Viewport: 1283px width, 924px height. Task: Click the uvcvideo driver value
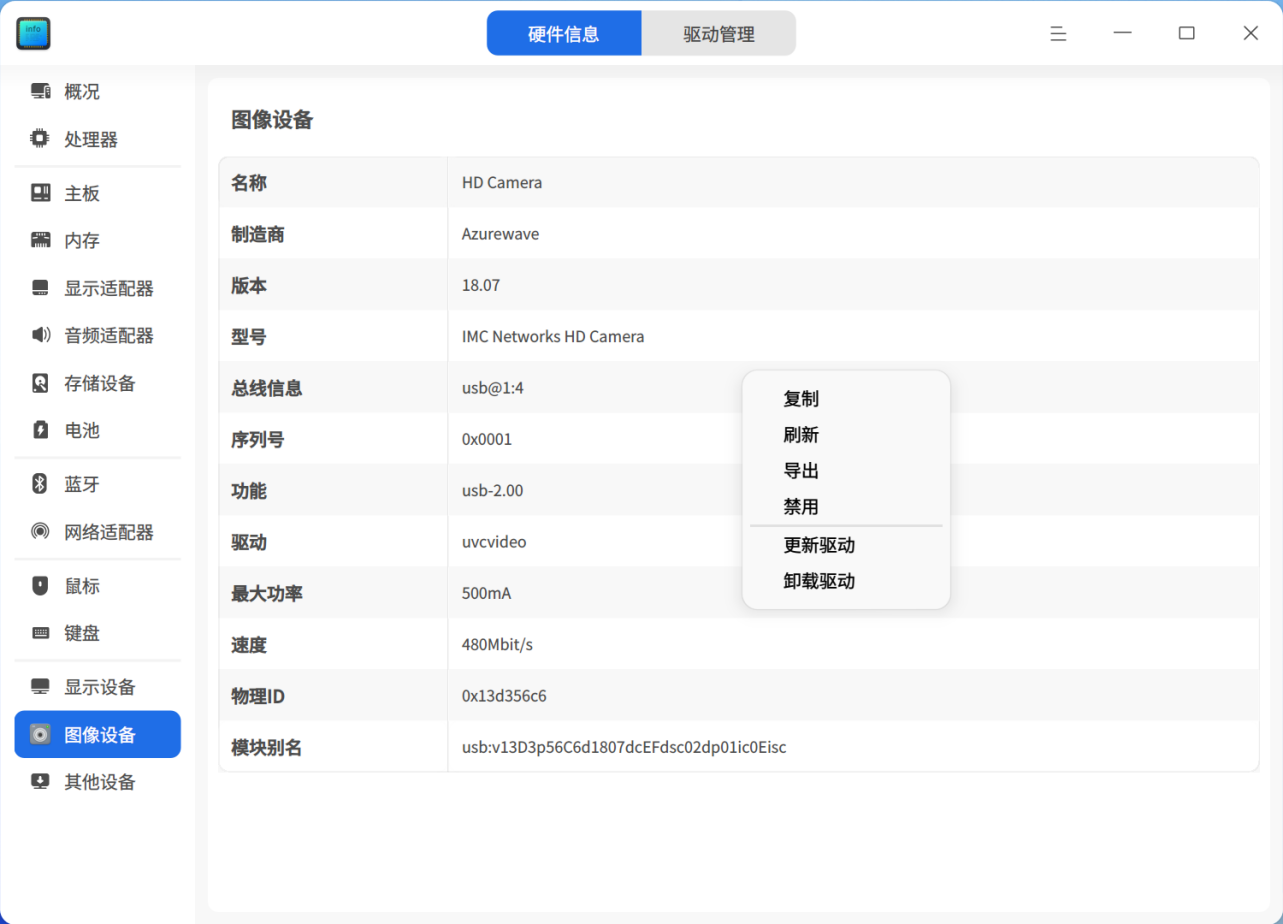(x=494, y=542)
